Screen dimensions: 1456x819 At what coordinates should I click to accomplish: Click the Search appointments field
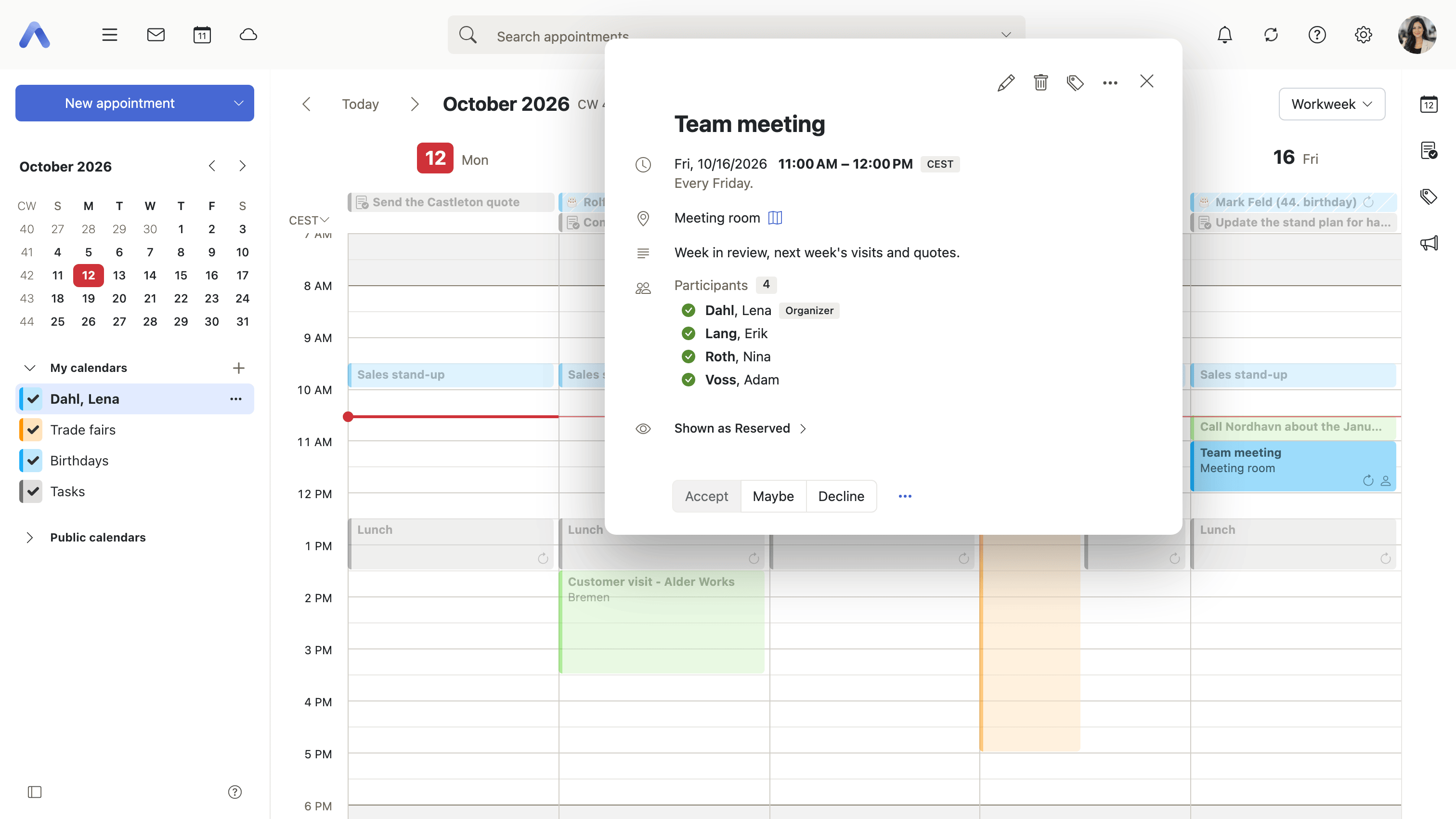(736, 35)
